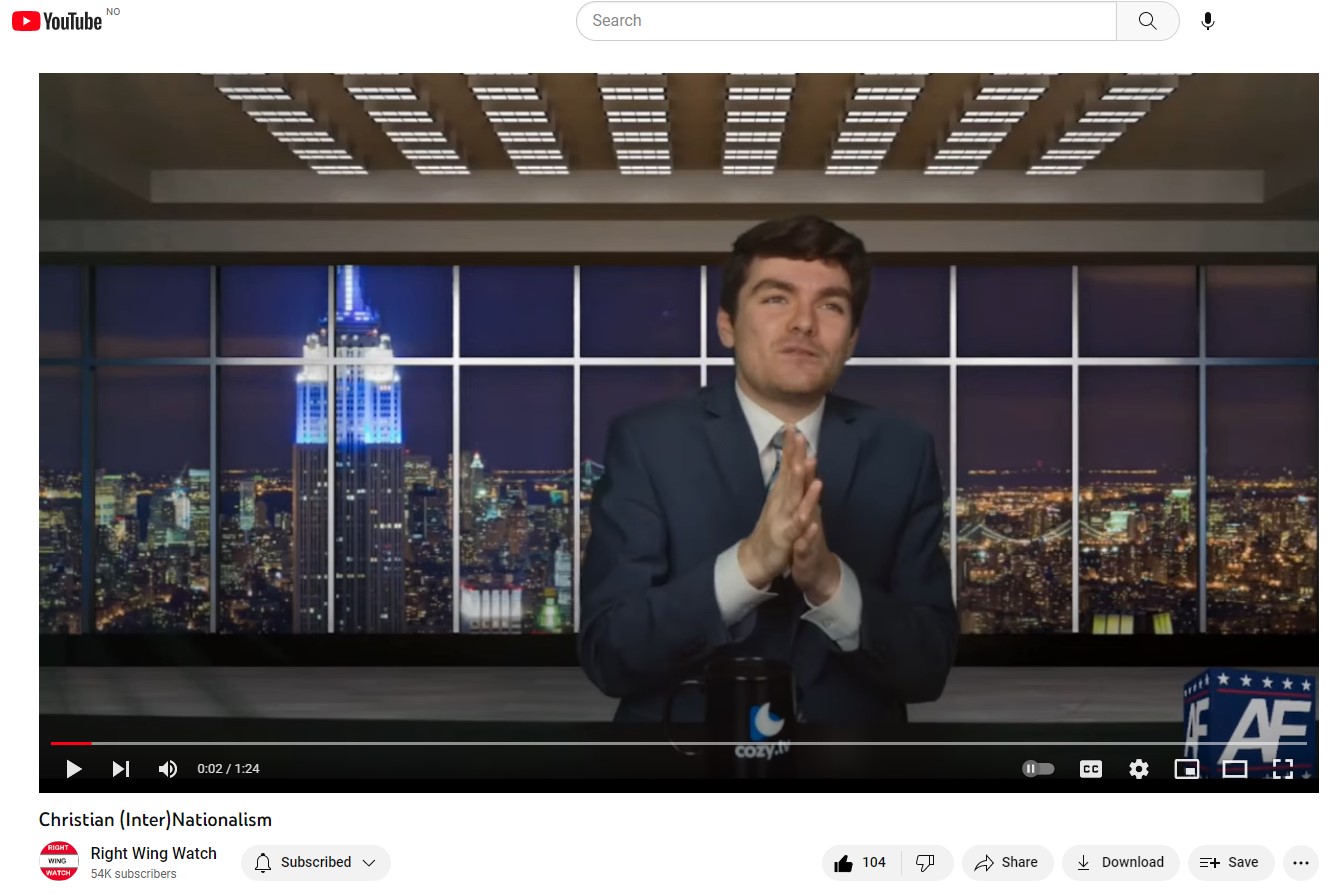Like the video with 104 likes
The height and width of the screenshot is (895, 1332).
(861, 862)
